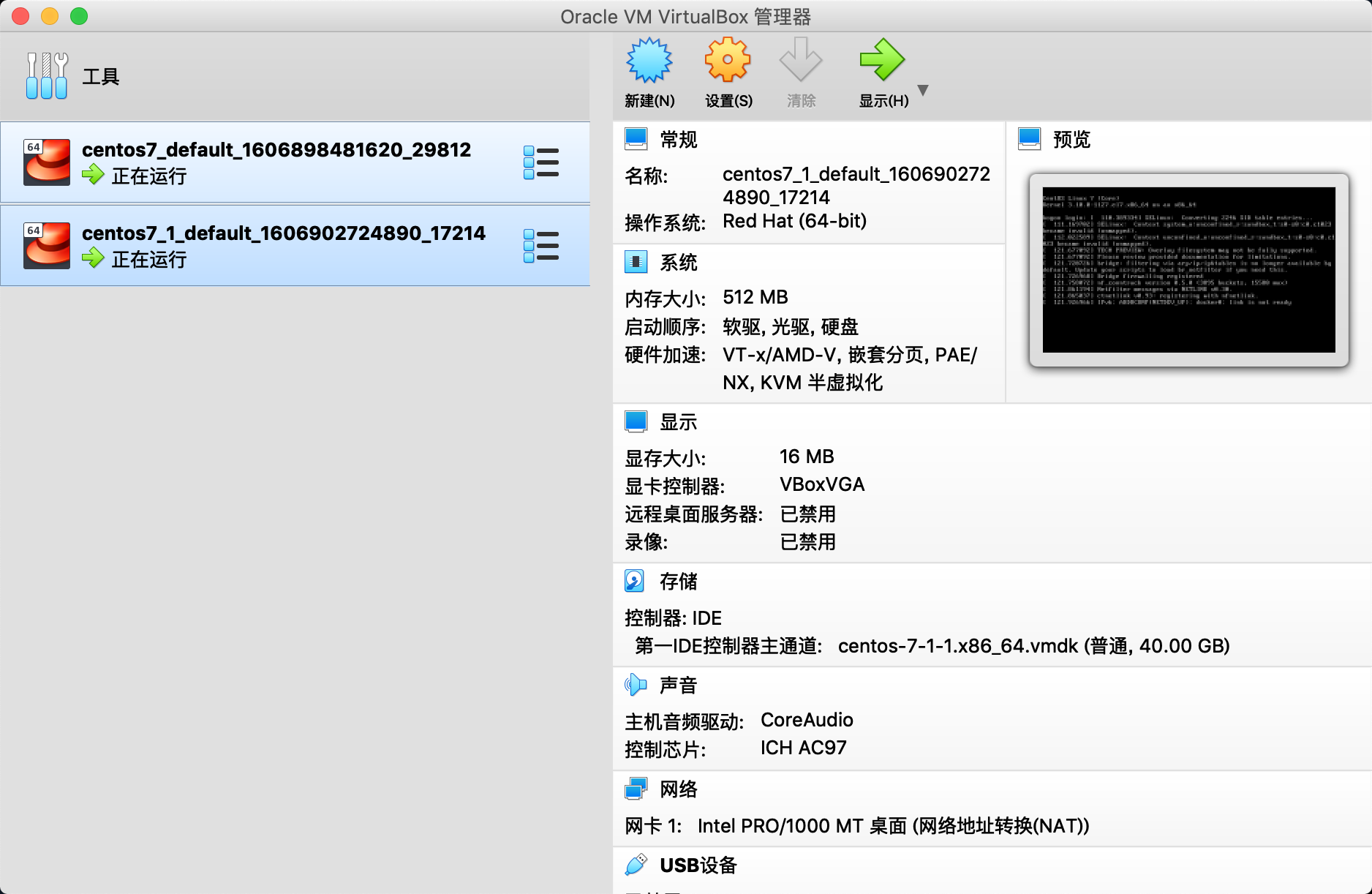This screenshot has height=894, width=1372.
Task: Click the Intel PRO/1000 MT adapter entry
Action: pyautogui.click(x=893, y=826)
